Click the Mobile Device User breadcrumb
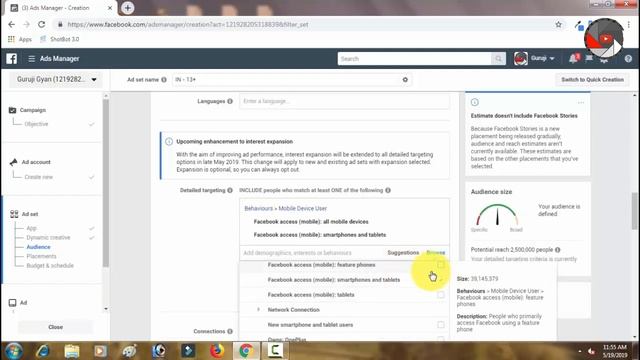The image size is (640, 360). (302, 209)
